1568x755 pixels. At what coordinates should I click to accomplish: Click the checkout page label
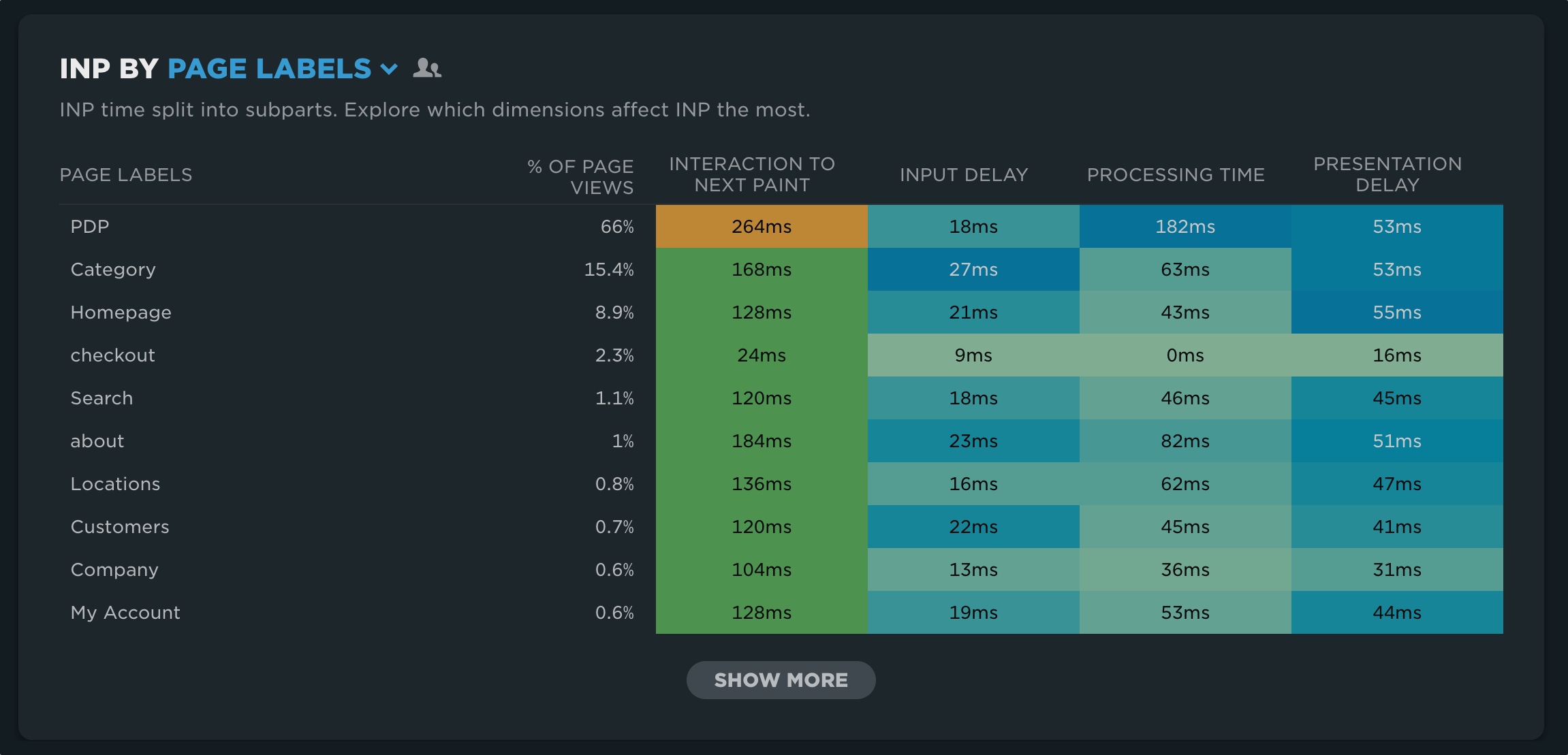tap(112, 355)
